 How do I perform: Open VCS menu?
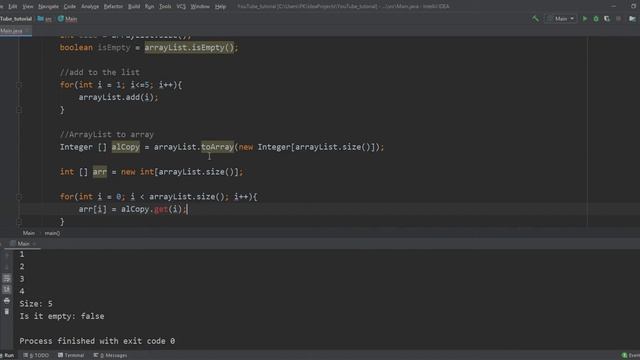pos(181,7)
